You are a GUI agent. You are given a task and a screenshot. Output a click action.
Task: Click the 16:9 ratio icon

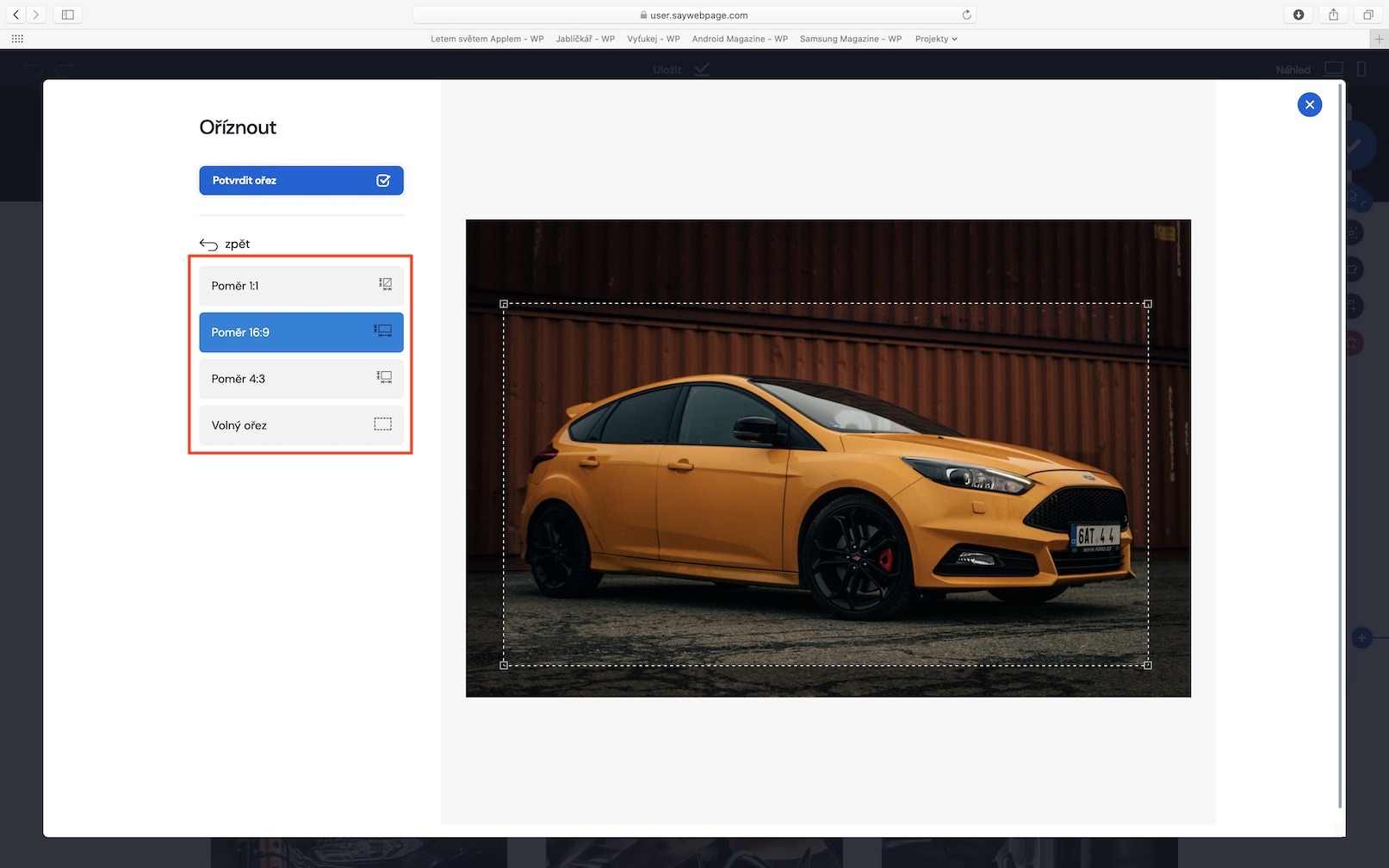pos(382,331)
